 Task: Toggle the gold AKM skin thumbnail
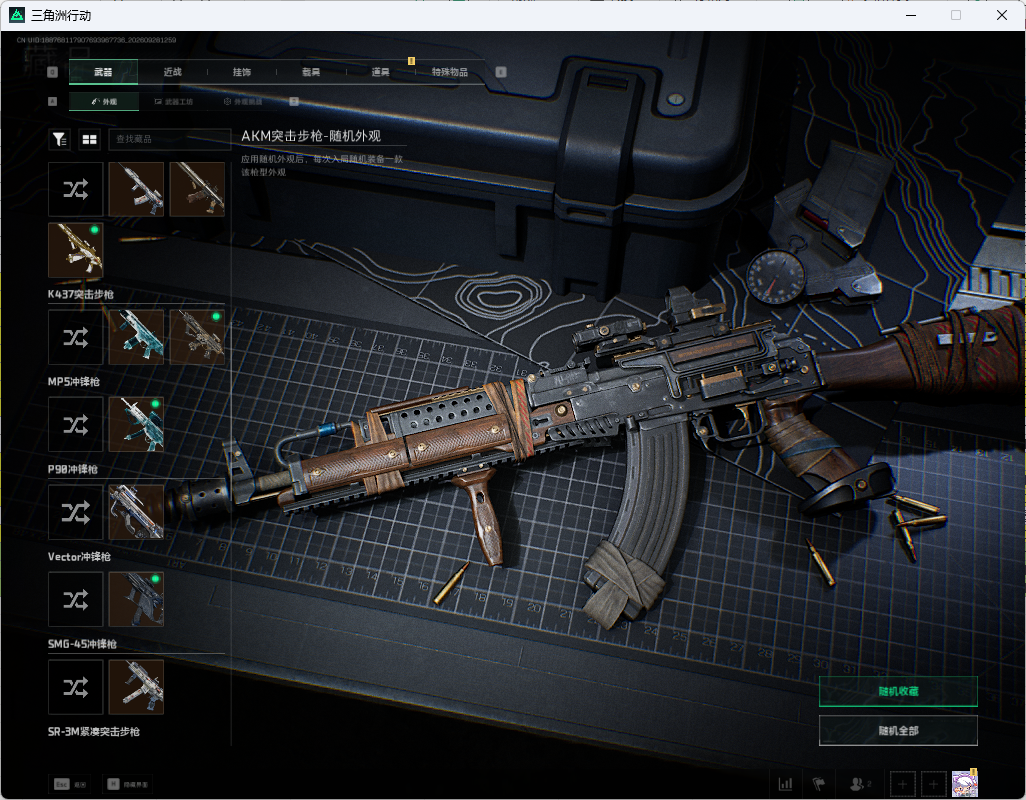pos(76,250)
